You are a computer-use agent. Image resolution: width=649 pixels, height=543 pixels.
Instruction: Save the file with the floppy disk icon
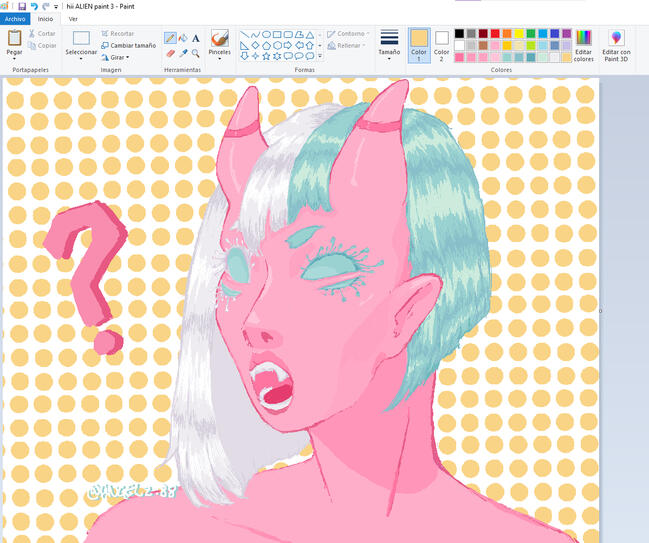(x=22, y=6)
